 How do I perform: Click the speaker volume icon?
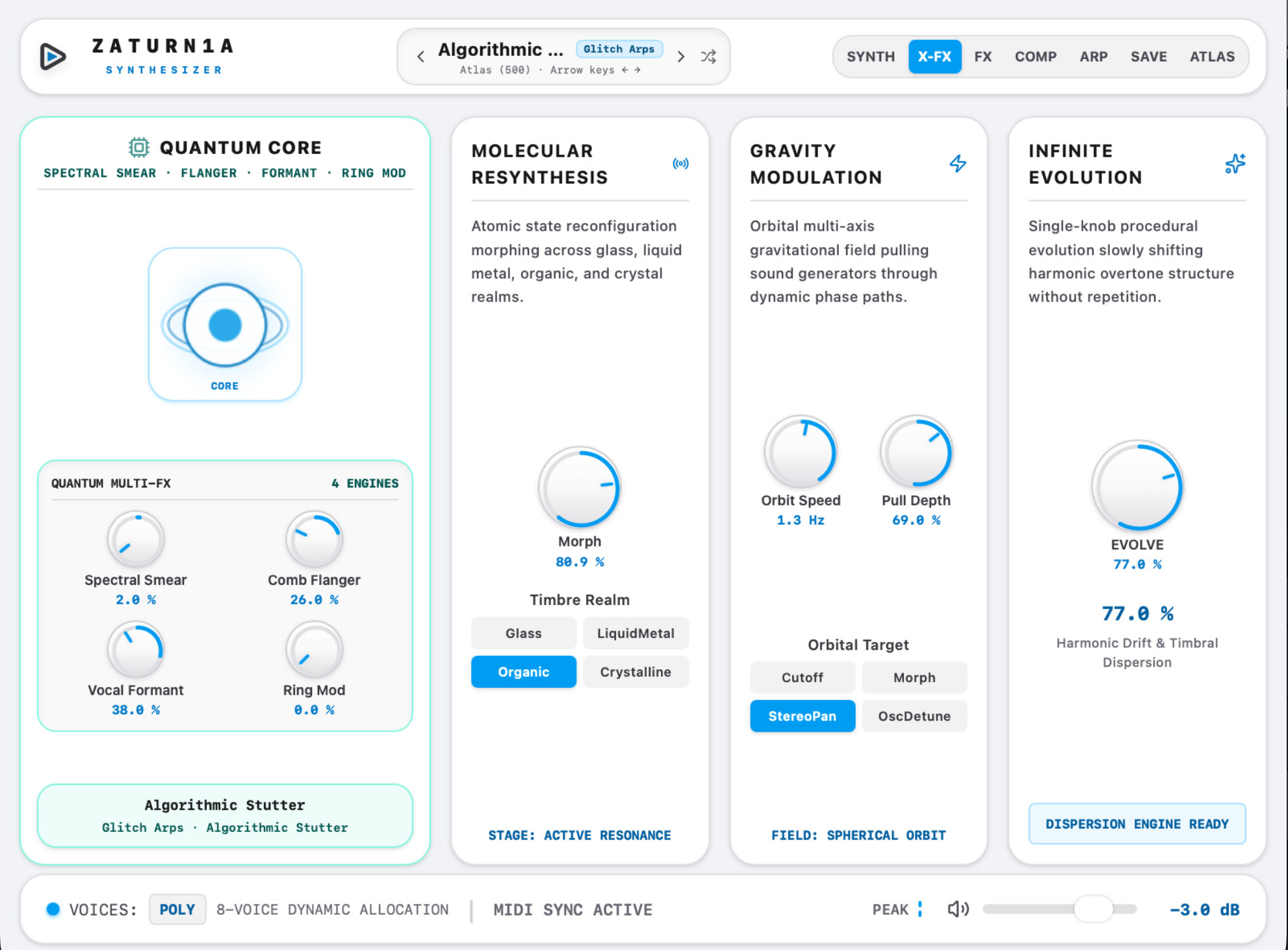(958, 909)
